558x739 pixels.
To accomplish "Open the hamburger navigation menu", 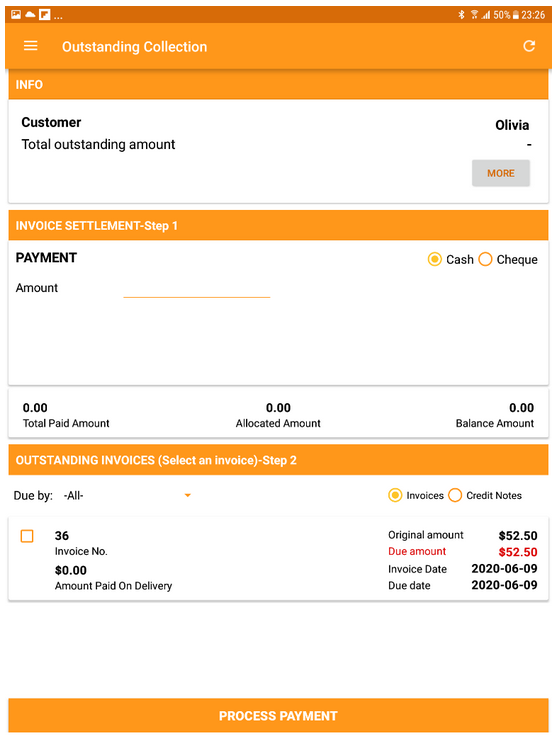I will click(x=31, y=46).
